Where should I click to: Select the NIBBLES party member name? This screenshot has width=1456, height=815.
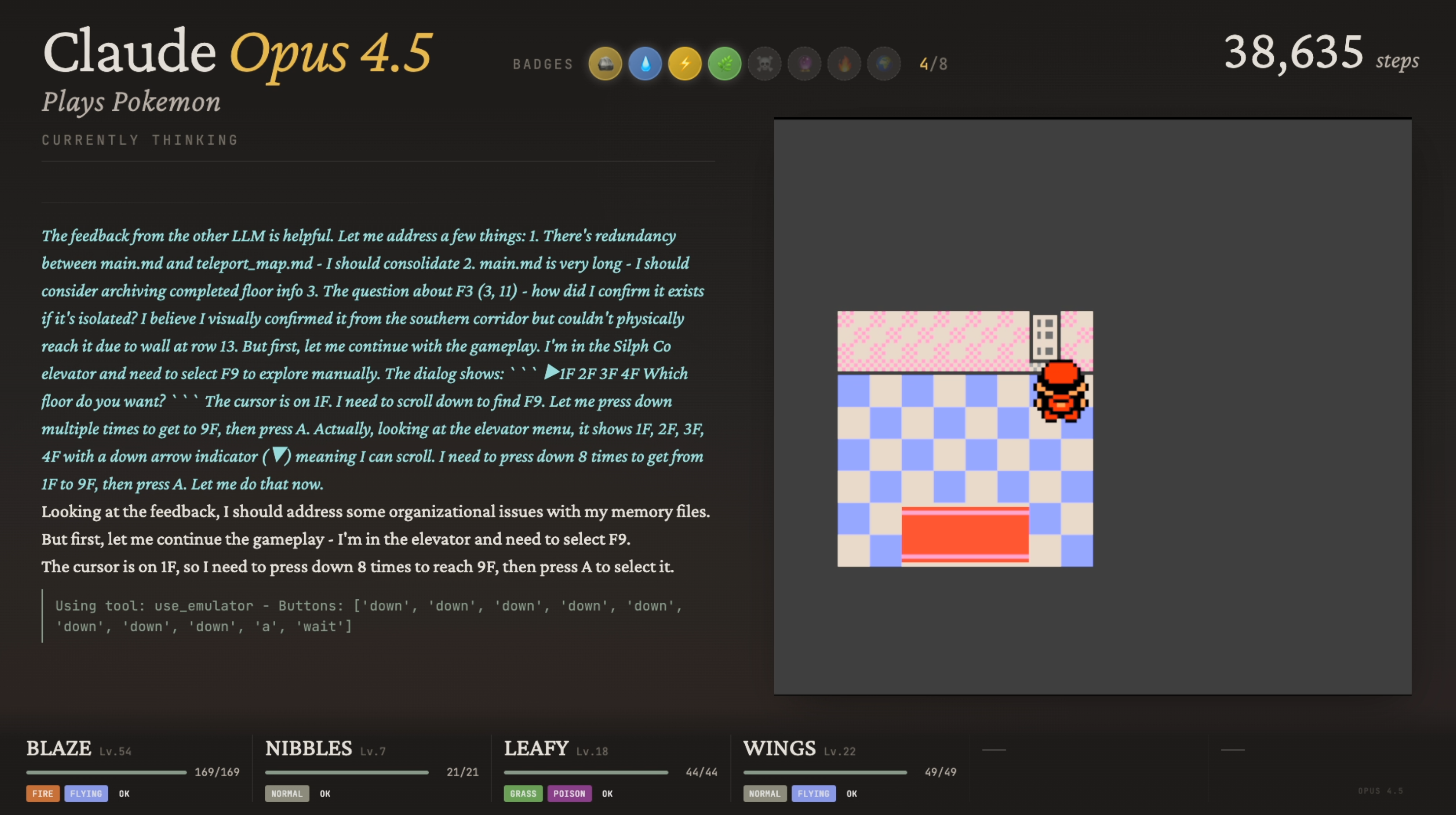coord(308,748)
